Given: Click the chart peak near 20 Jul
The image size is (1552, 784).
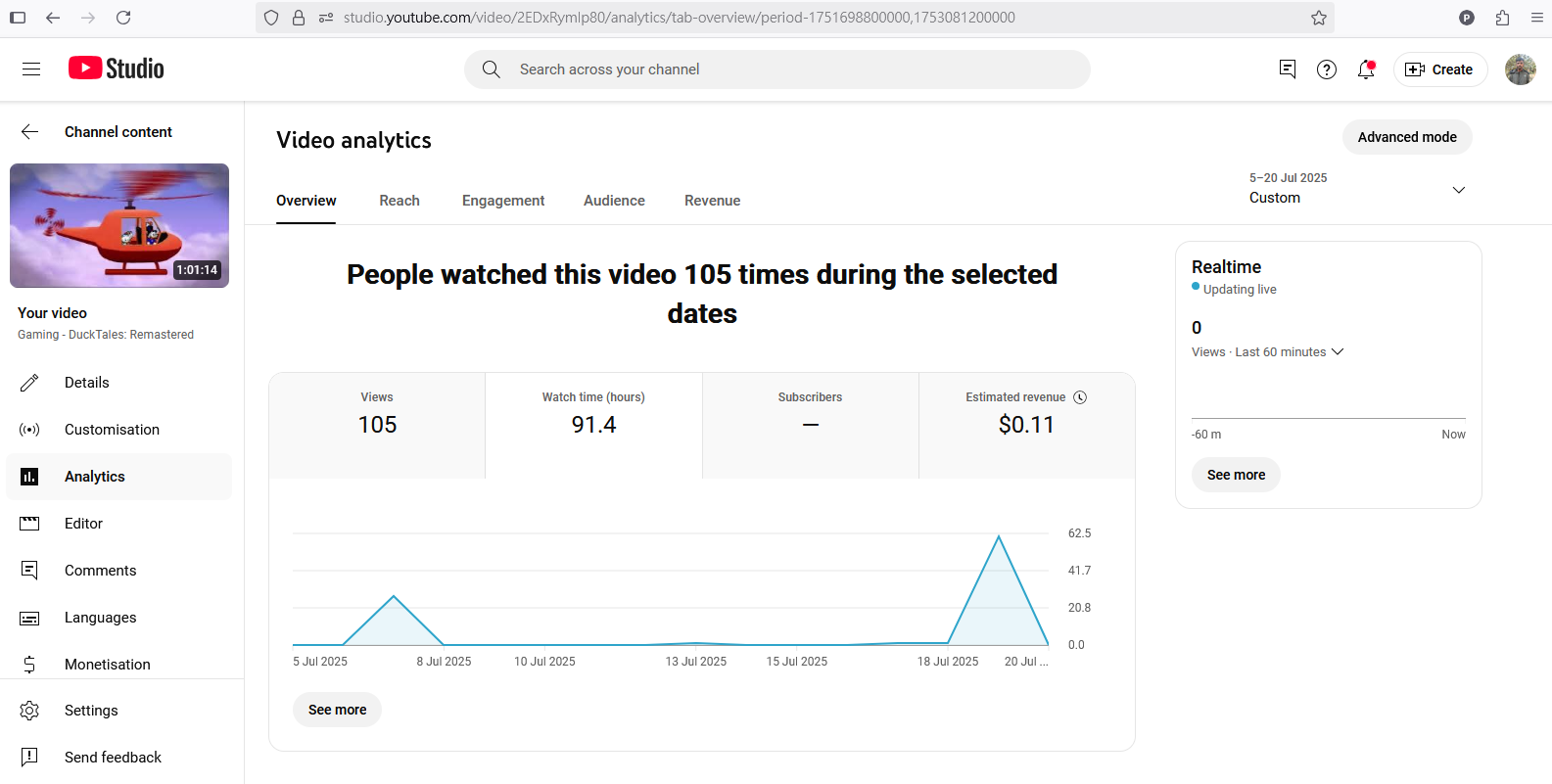Looking at the screenshot, I should (x=999, y=536).
